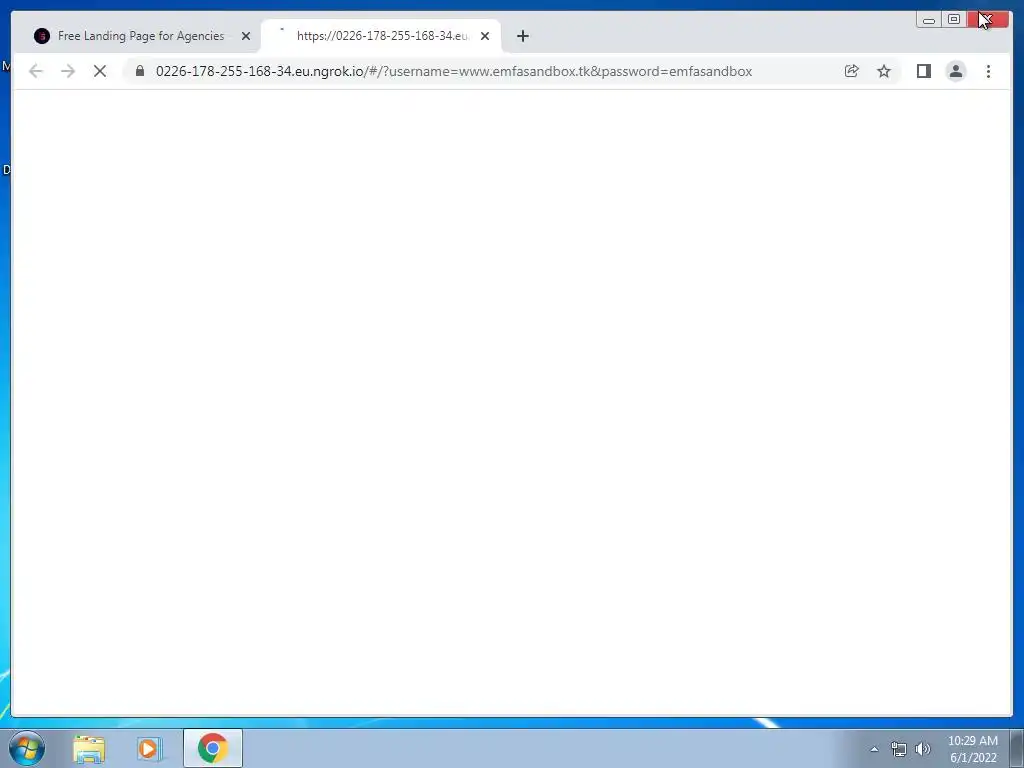Open a new tab
This screenshot has height=768, width=1024.
tap(522, 36)
